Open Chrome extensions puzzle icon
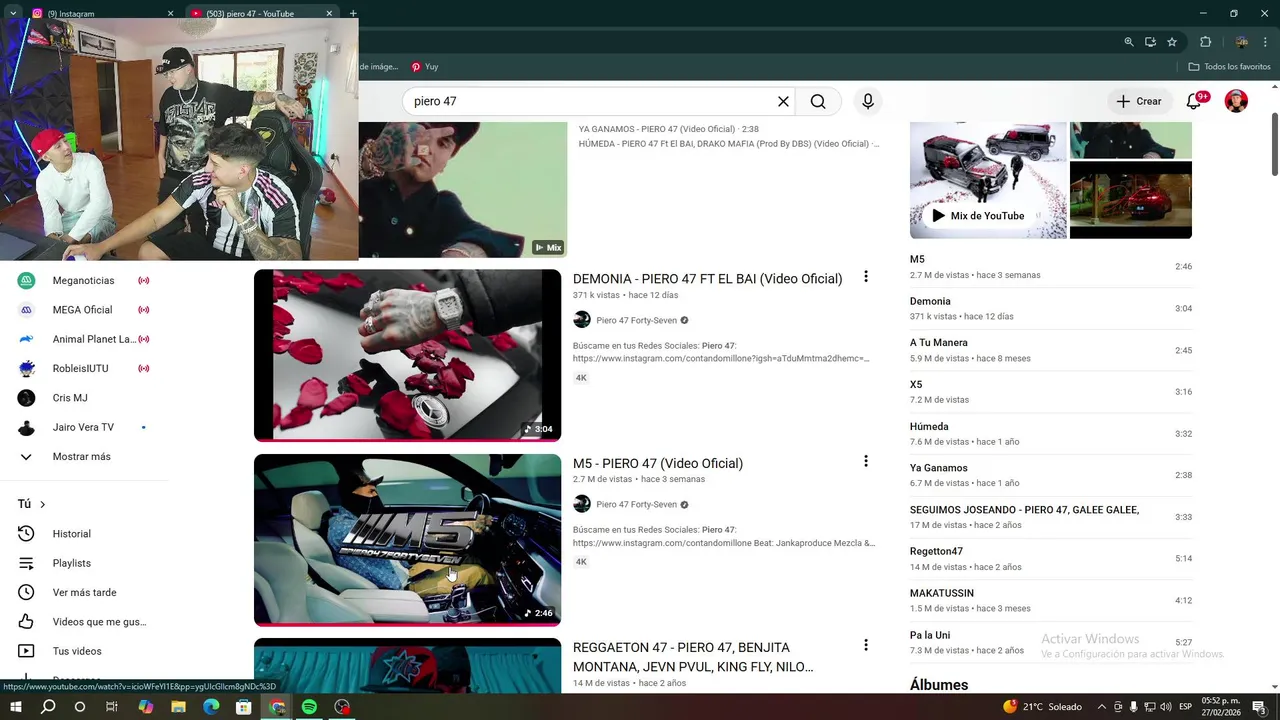 [1205, 42]
